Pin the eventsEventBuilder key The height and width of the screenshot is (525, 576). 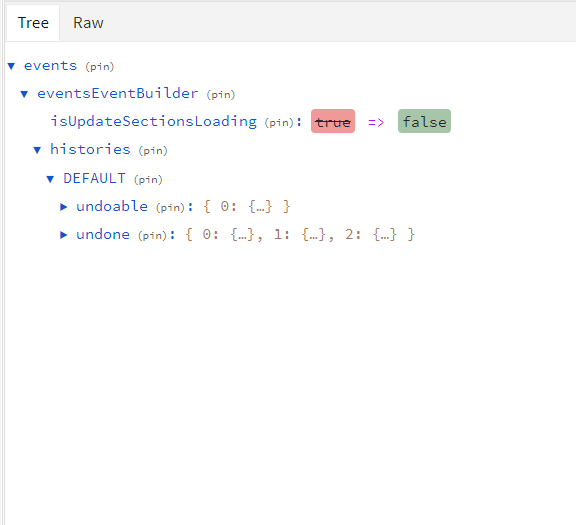(x=220, y=95)
